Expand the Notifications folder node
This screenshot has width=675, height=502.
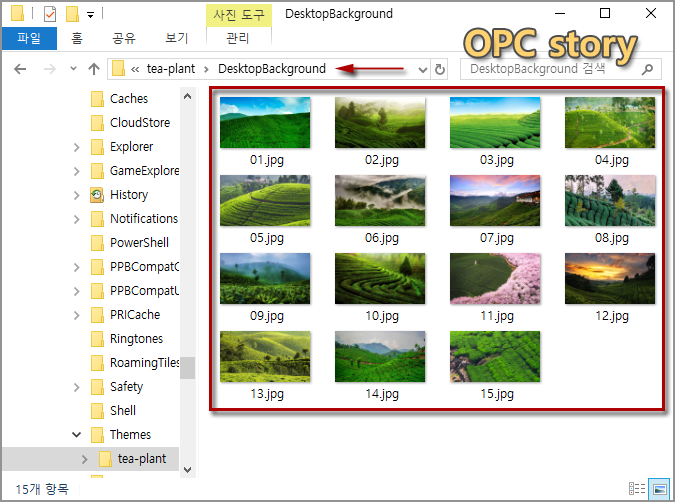point(77,220)
